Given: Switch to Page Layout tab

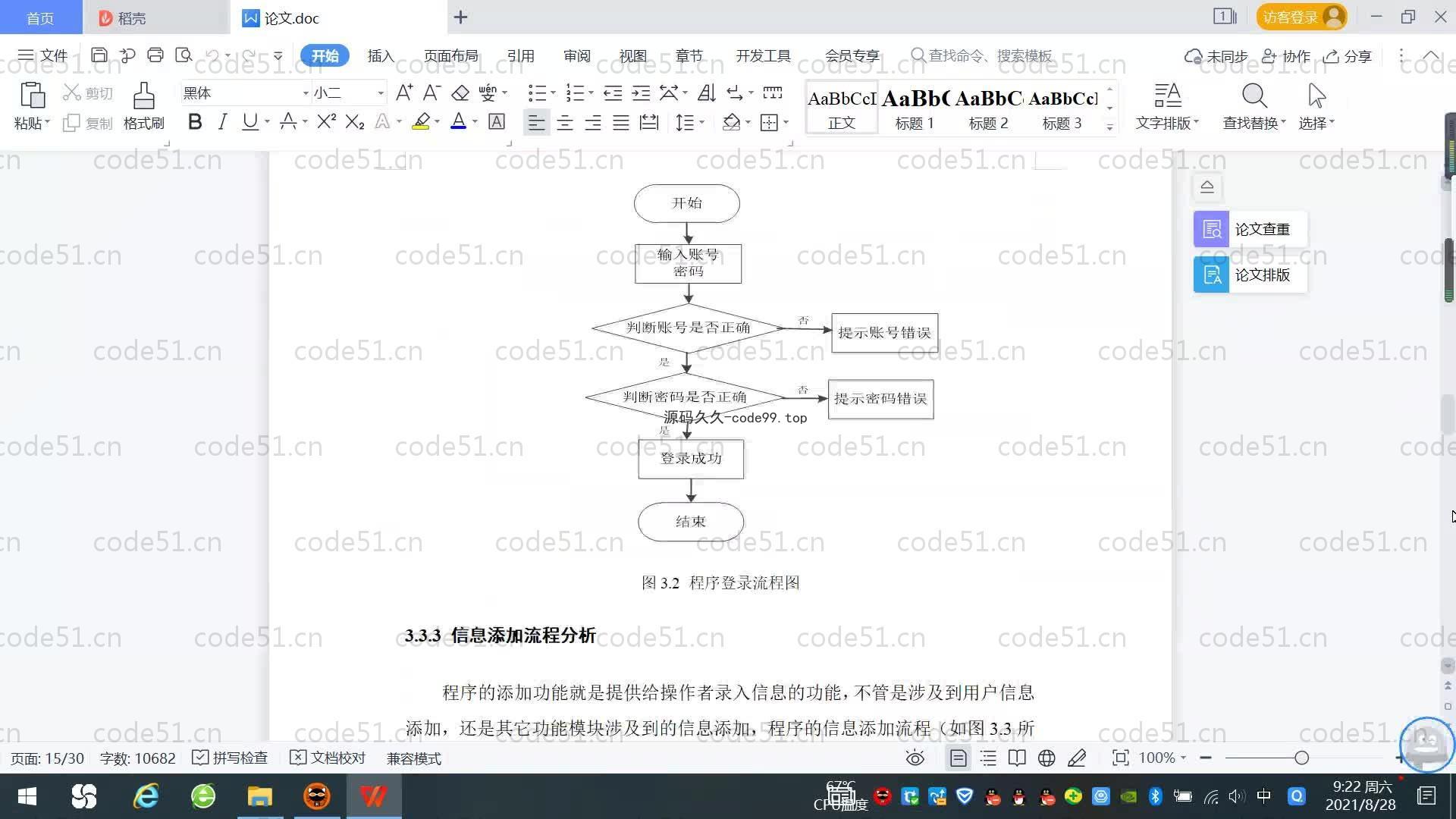Looking at the screenshot, I should pyautogui.click(x=450, y=55).
